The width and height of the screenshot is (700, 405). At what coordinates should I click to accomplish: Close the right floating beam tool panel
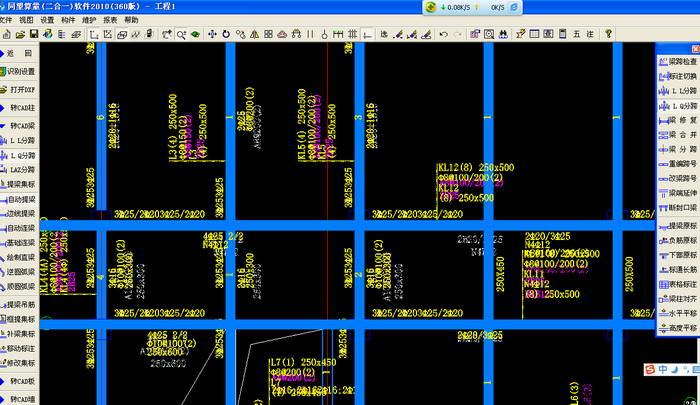pos(696,49)
